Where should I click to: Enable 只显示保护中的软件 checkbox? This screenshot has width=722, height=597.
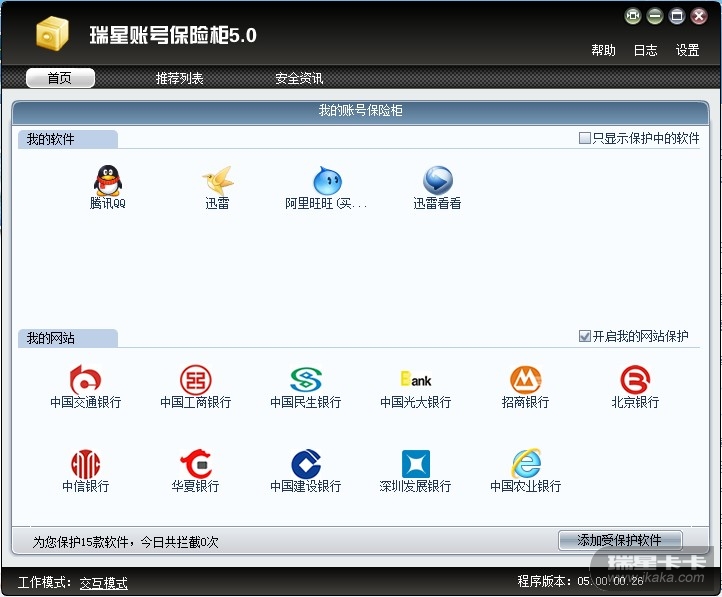(x=584, y=138)
